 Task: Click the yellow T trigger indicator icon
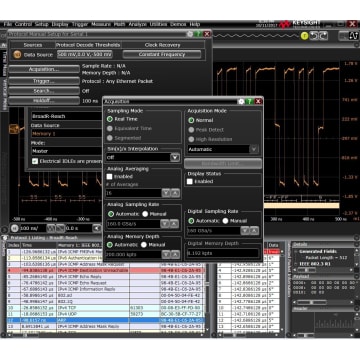point(304,36)
